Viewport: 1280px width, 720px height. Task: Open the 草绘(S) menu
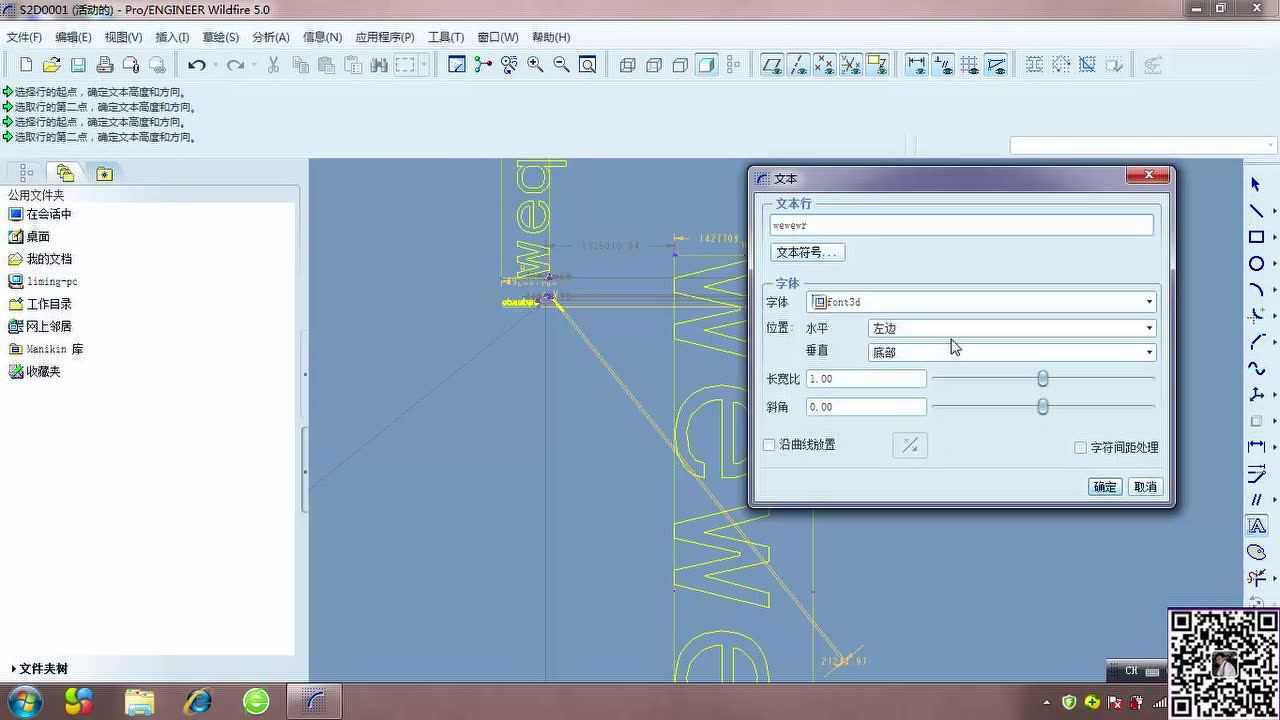[x=220, y=37]
